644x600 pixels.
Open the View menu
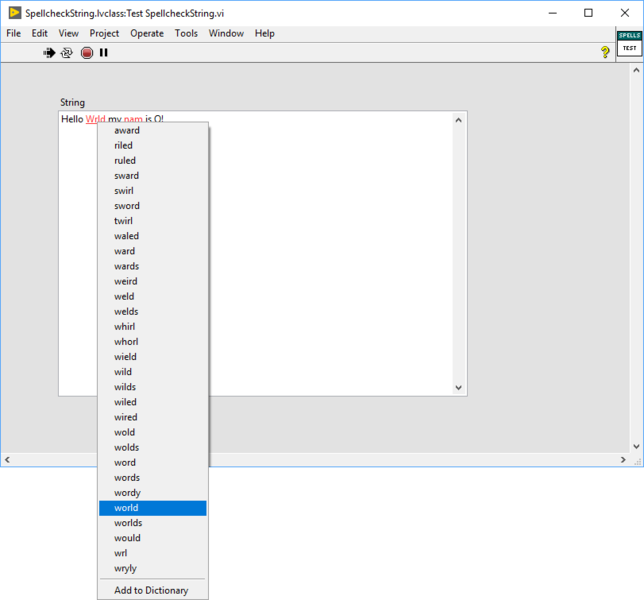click(x=68, y=33)
